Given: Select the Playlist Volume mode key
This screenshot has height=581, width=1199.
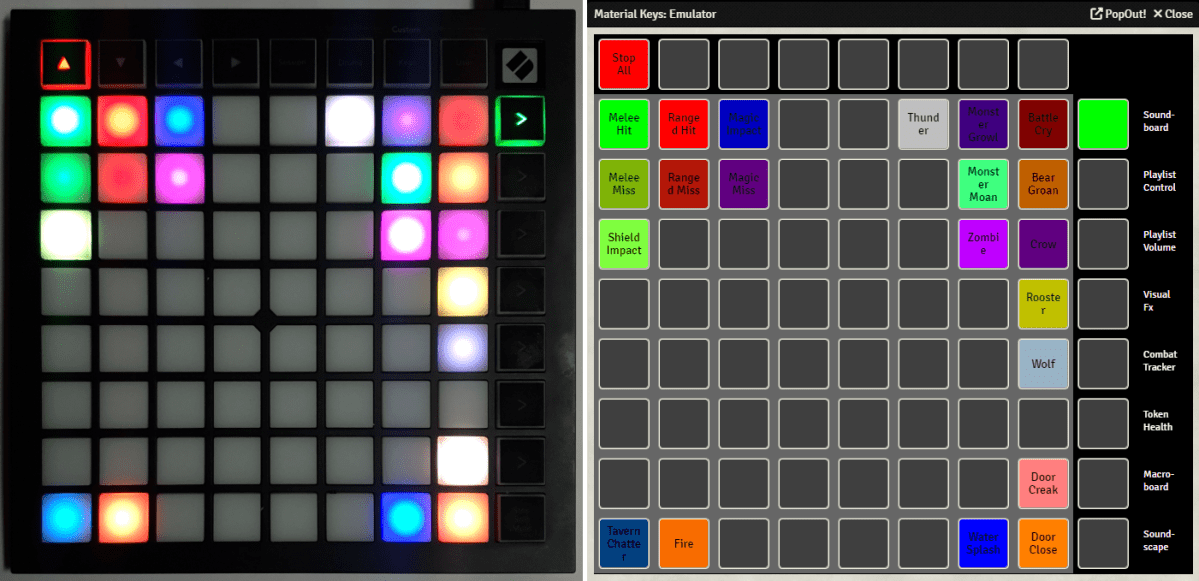Looking at the screenshot, I should pos(1103,244).
